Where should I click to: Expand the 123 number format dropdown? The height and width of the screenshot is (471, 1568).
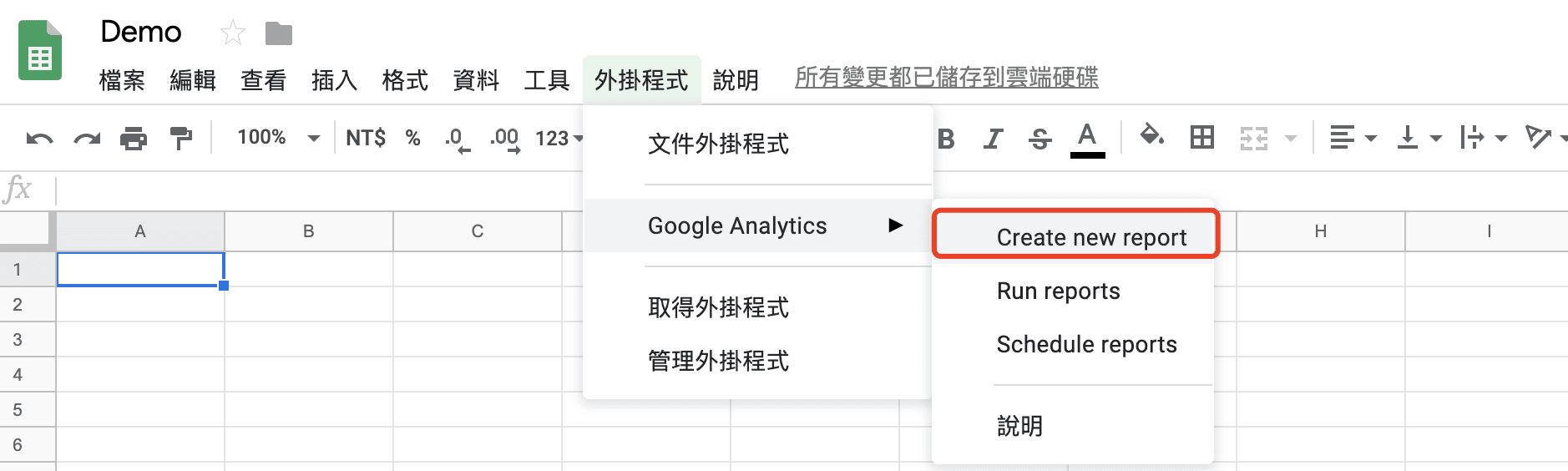pyautogui.click(x=559, y=139)
